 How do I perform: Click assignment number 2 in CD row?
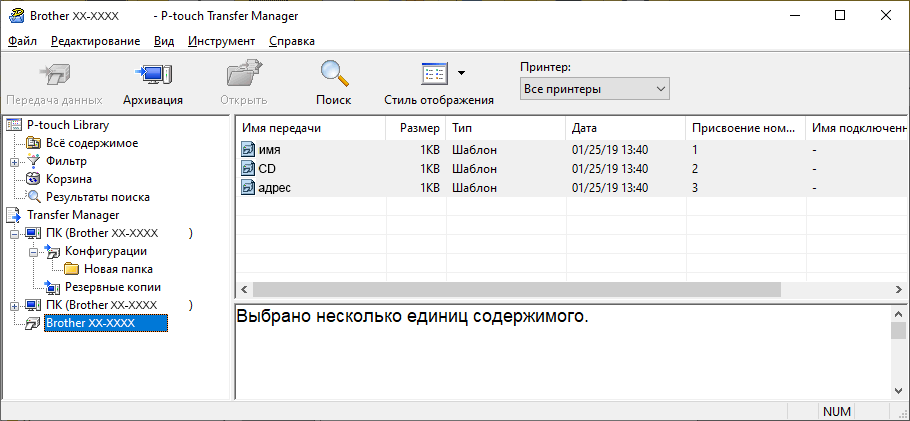tap(695, 169)
